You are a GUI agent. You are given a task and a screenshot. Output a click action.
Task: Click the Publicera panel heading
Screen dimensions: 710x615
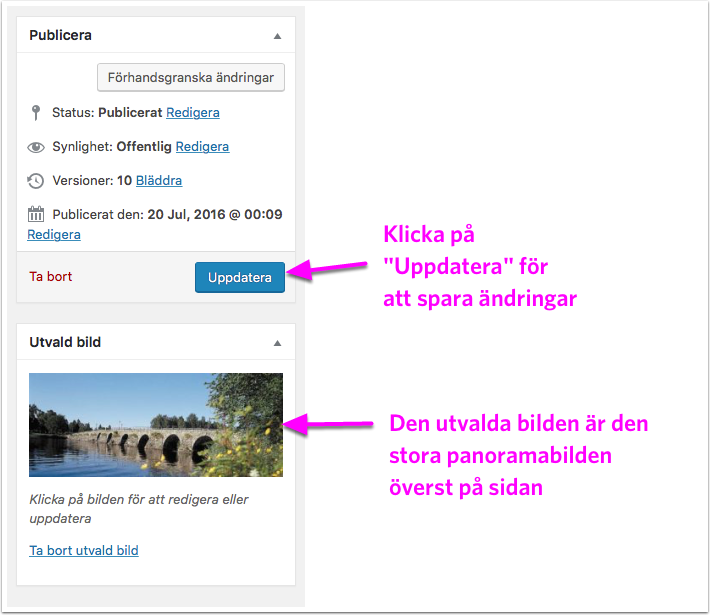coord(60,35)
